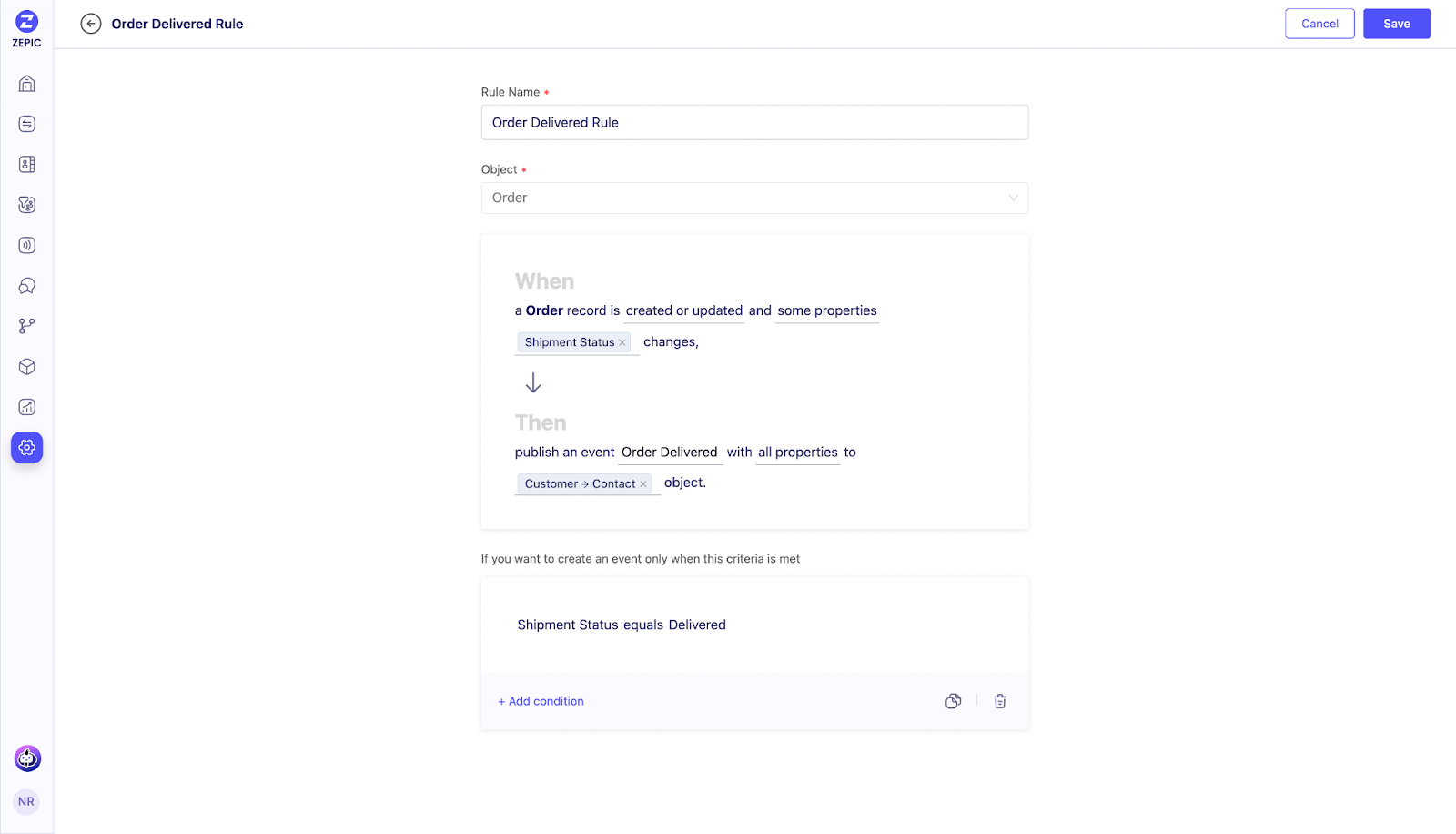Remove the Shipment Status property tag
The width and height of the screenshot is (1456, 834).
click(x=622, y=342)
